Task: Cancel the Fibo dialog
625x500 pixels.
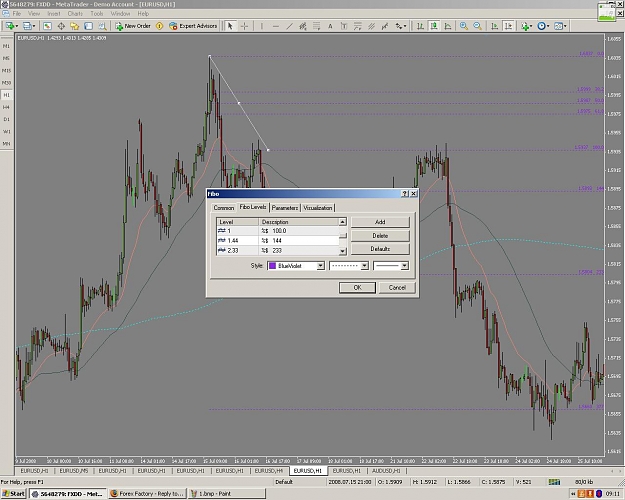Action: pyautogui.click(x=397, y=287)
